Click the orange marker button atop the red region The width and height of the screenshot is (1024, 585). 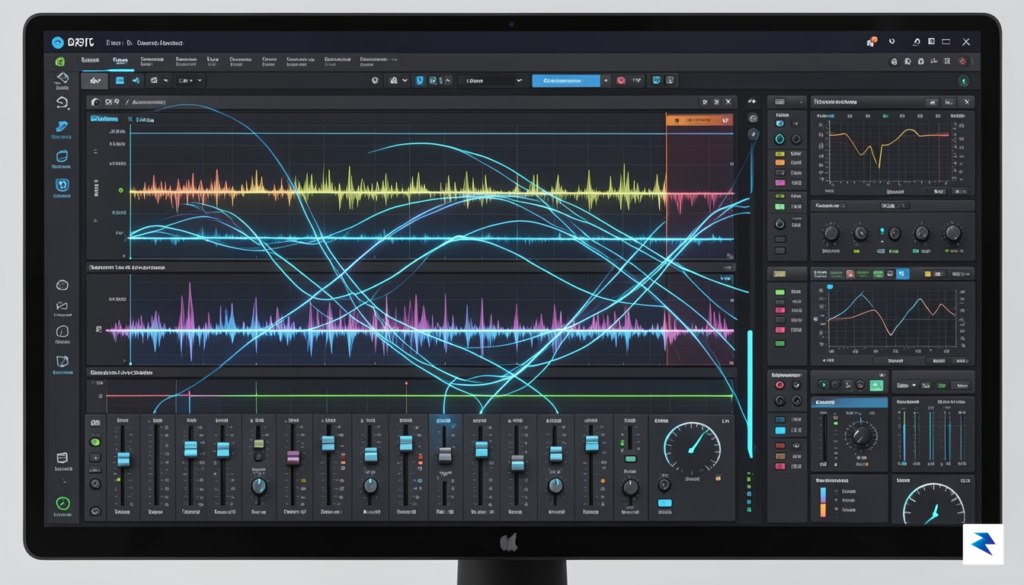tap(699, 120)
